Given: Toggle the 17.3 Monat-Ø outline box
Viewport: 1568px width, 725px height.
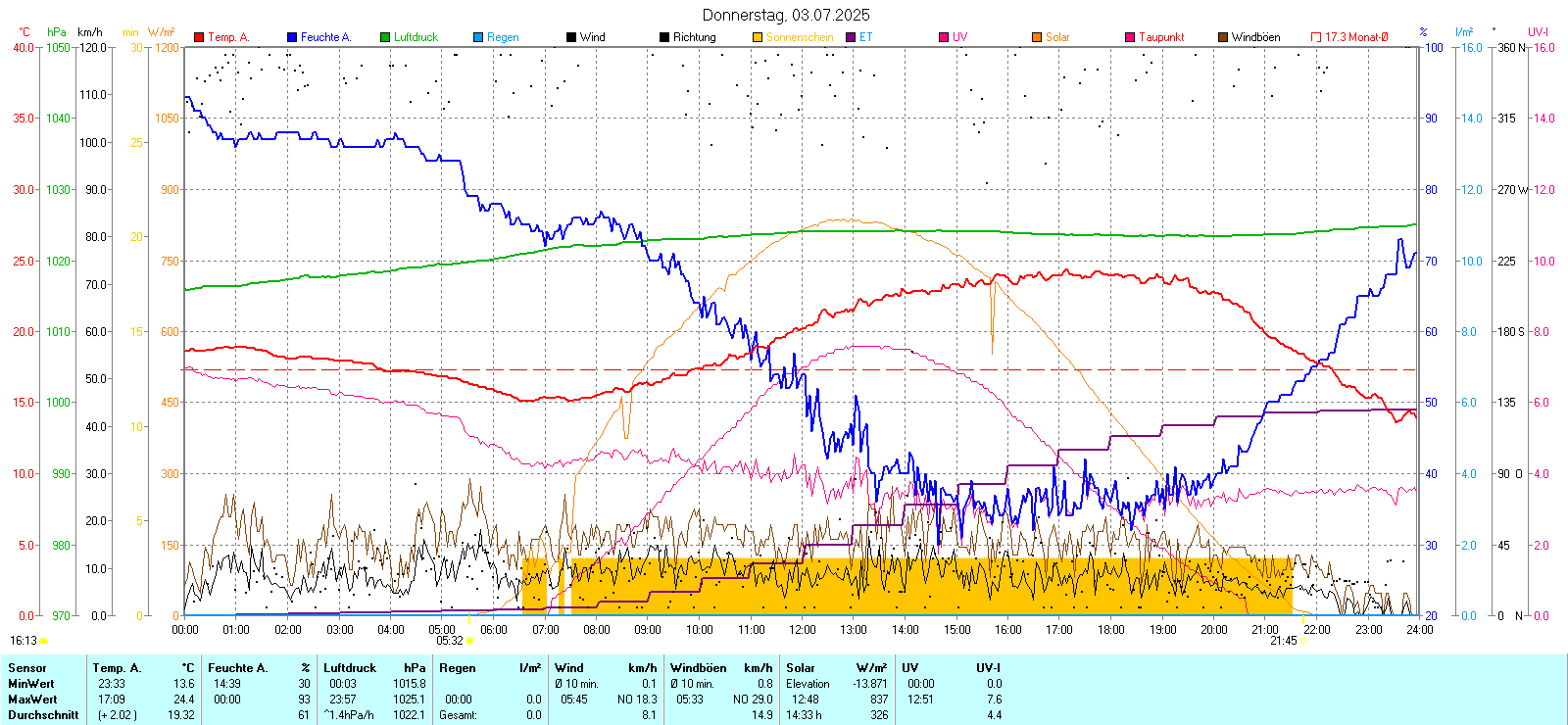Looking at the screenshot, I should pyautogui.click(x=1316, y=37).
